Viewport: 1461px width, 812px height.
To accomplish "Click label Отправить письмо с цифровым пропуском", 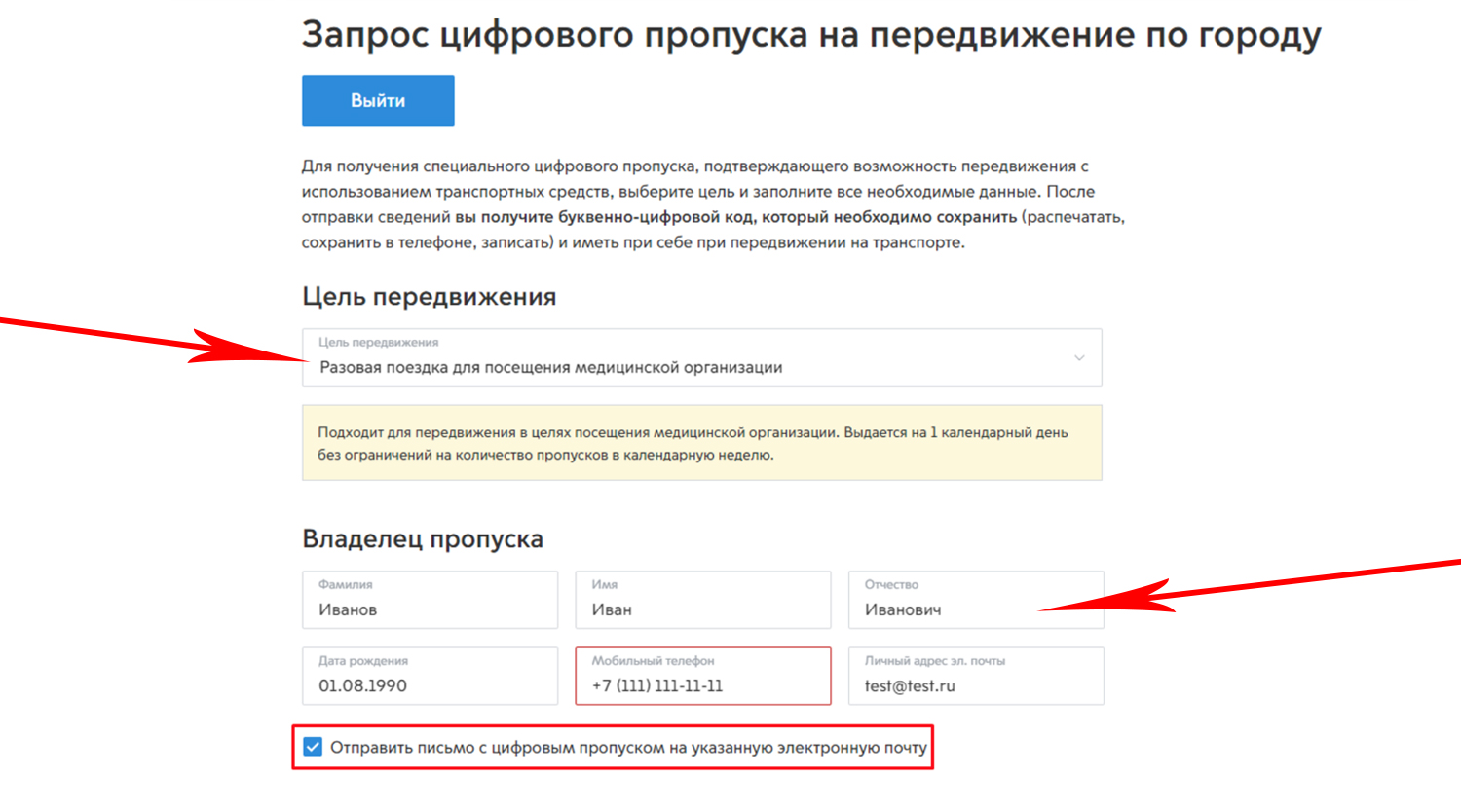I will pos(628,748).
